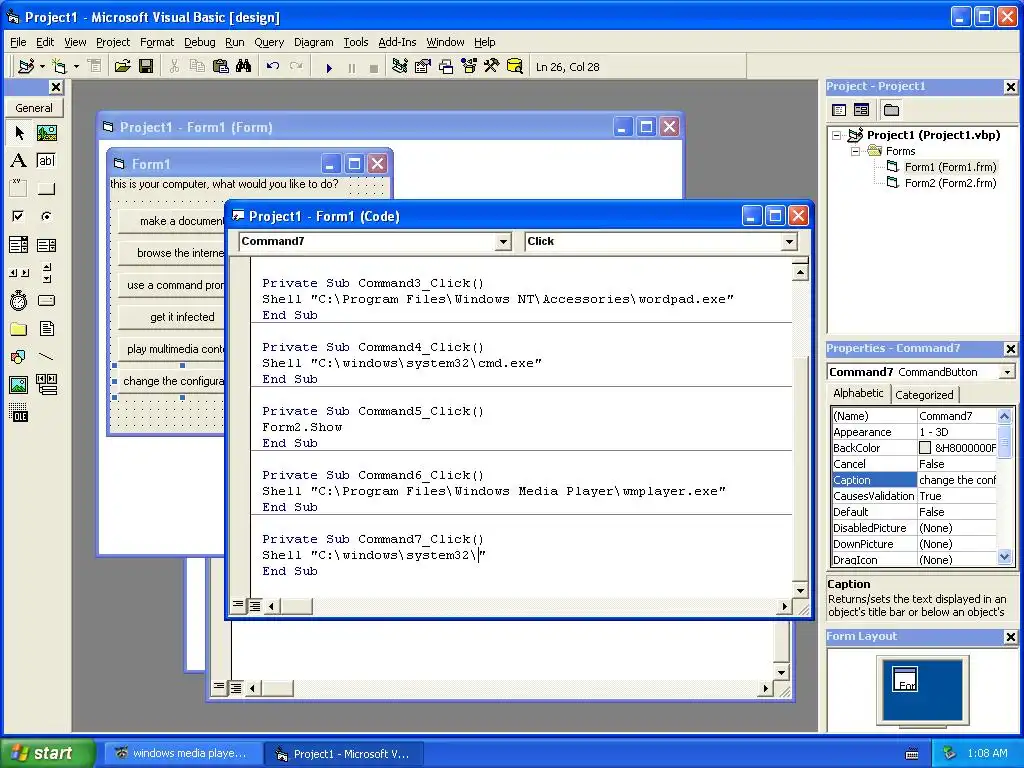Open the Add-Ins menu

(397, 42)
